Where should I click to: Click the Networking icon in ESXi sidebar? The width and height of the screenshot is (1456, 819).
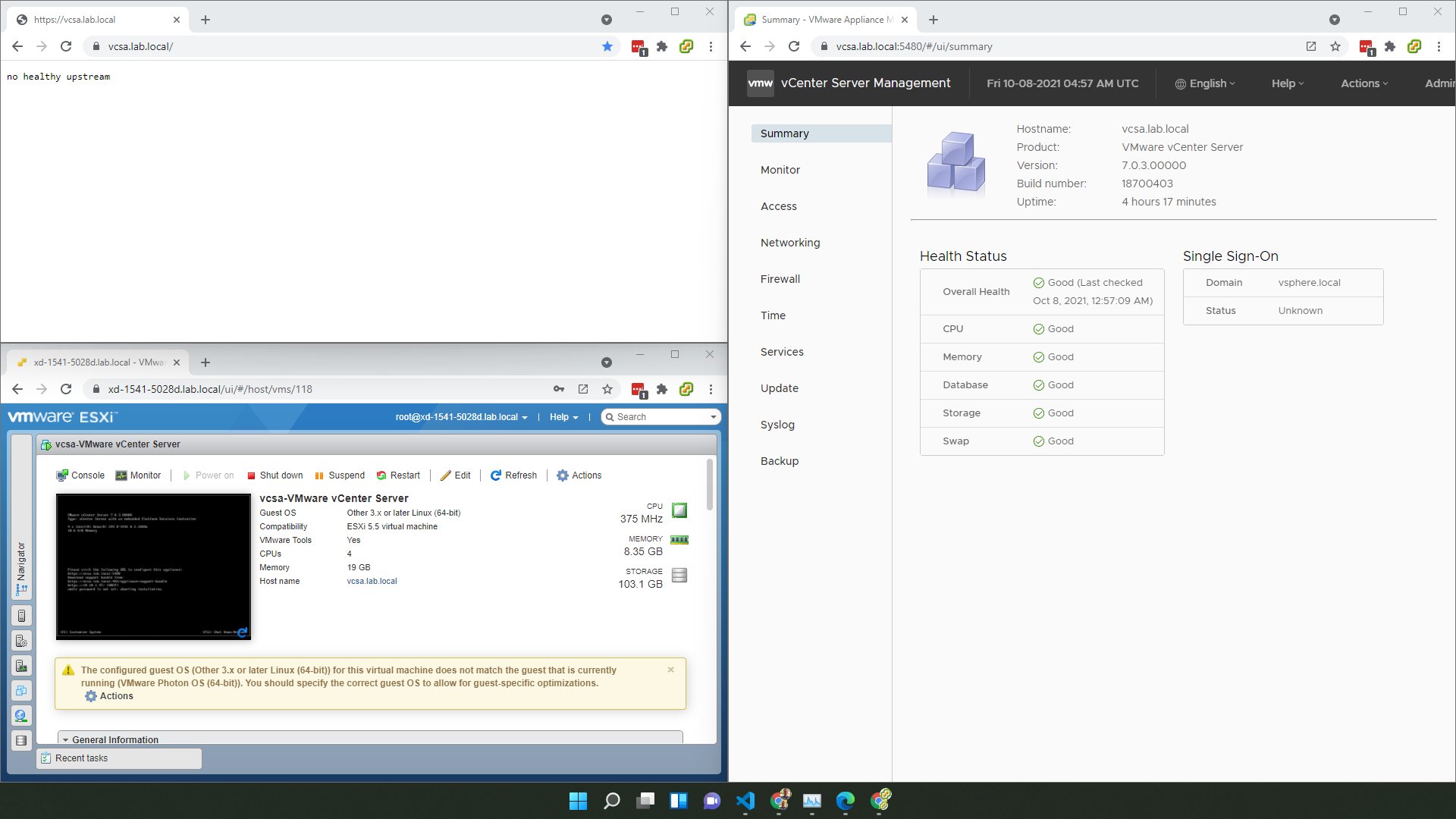[21, 716]
